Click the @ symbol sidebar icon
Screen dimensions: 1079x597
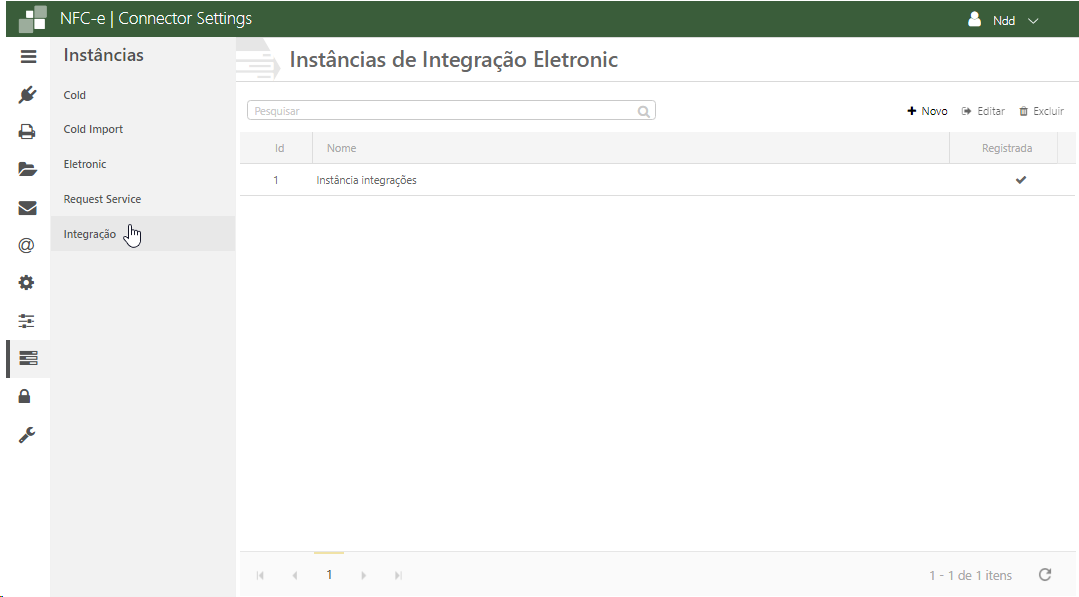point(28,245)
